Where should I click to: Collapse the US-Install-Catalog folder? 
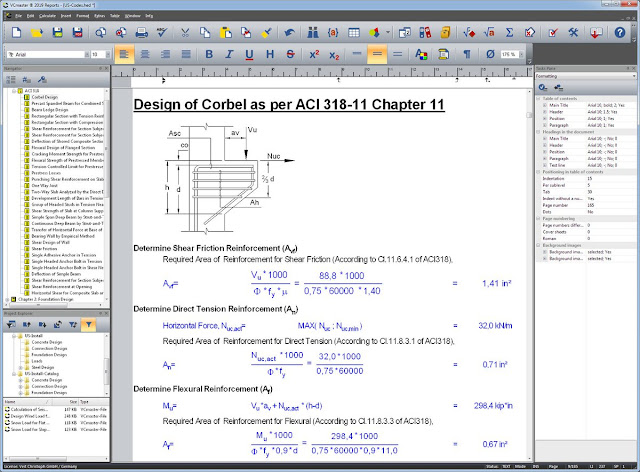[x=13, y=374]
